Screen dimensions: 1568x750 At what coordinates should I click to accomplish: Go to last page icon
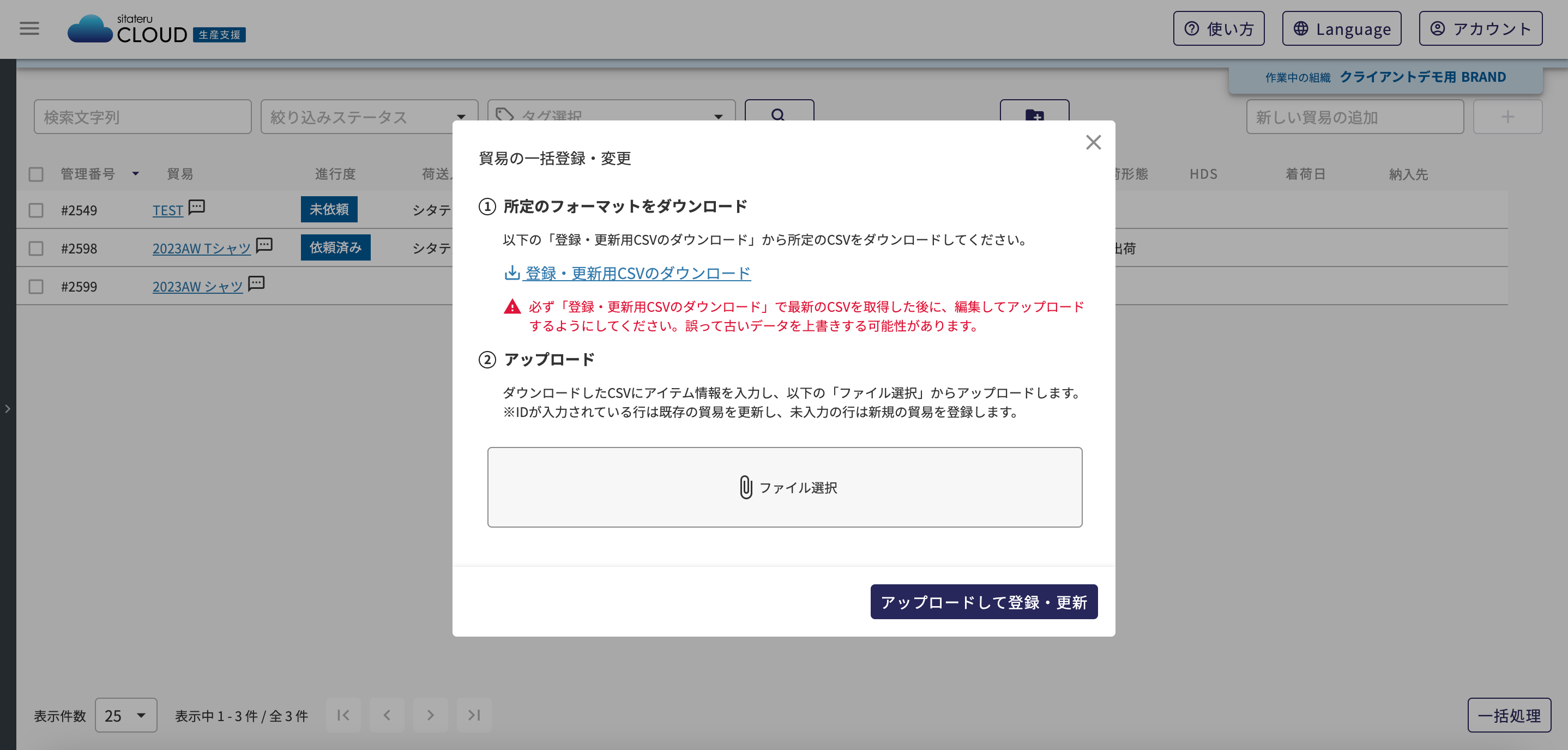pyautogui.click(x=474, y=715)
